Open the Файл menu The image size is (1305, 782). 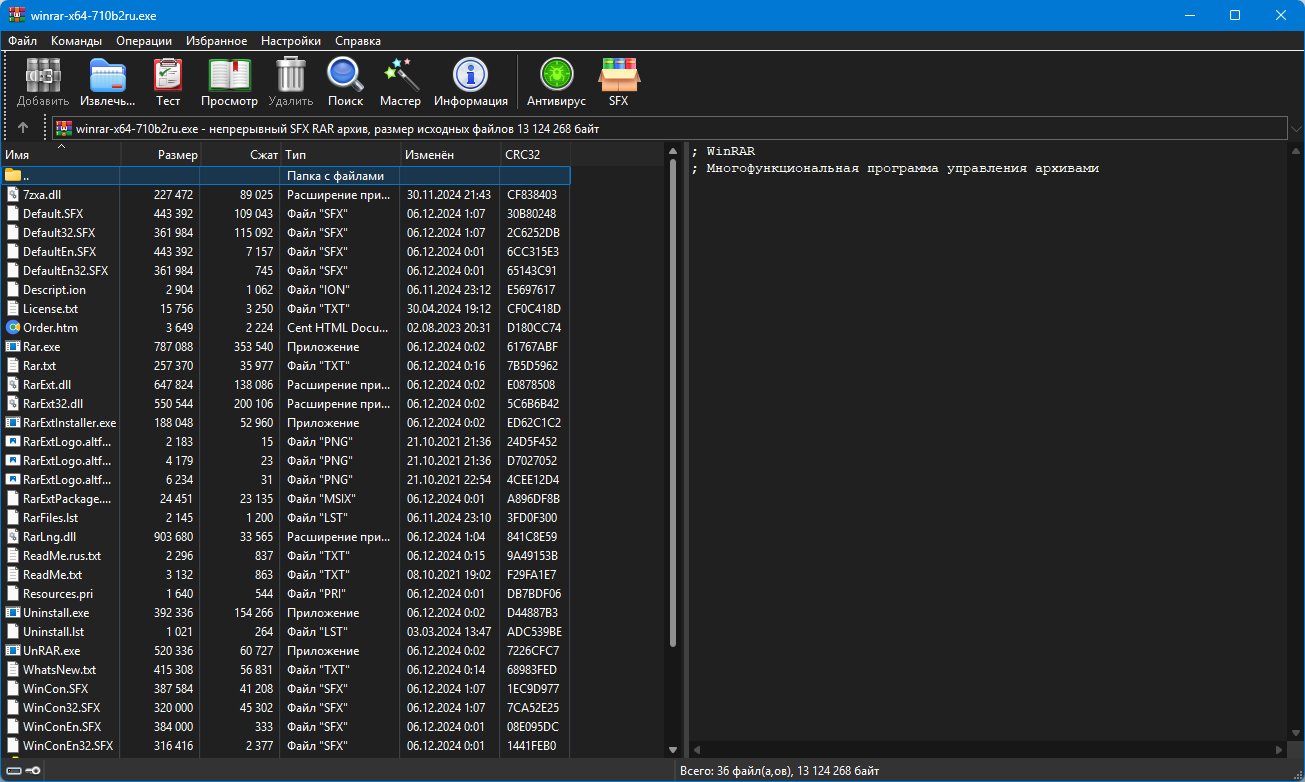click(22, 41)
